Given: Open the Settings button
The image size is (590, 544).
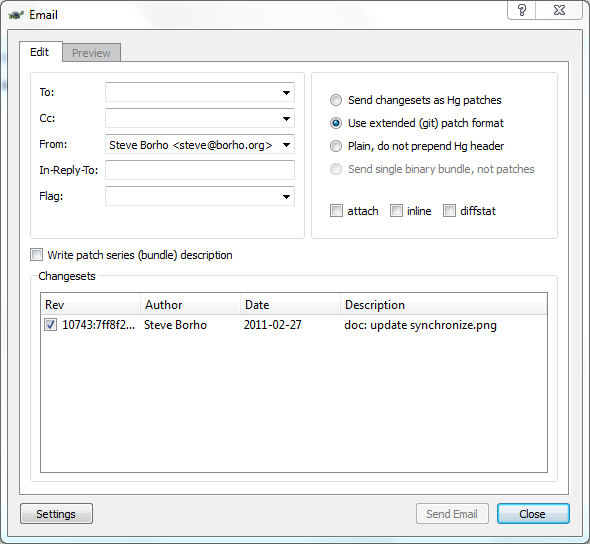Looking at the screenshot, I should click(56, 514).
